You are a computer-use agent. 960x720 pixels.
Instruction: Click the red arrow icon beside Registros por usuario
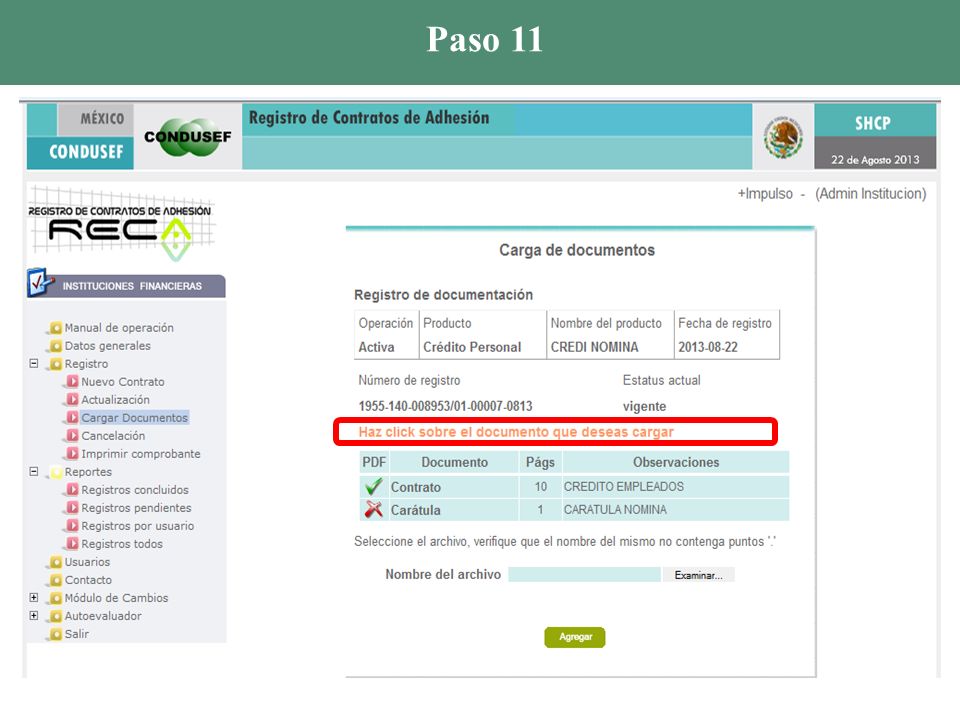tap(72, 526)
